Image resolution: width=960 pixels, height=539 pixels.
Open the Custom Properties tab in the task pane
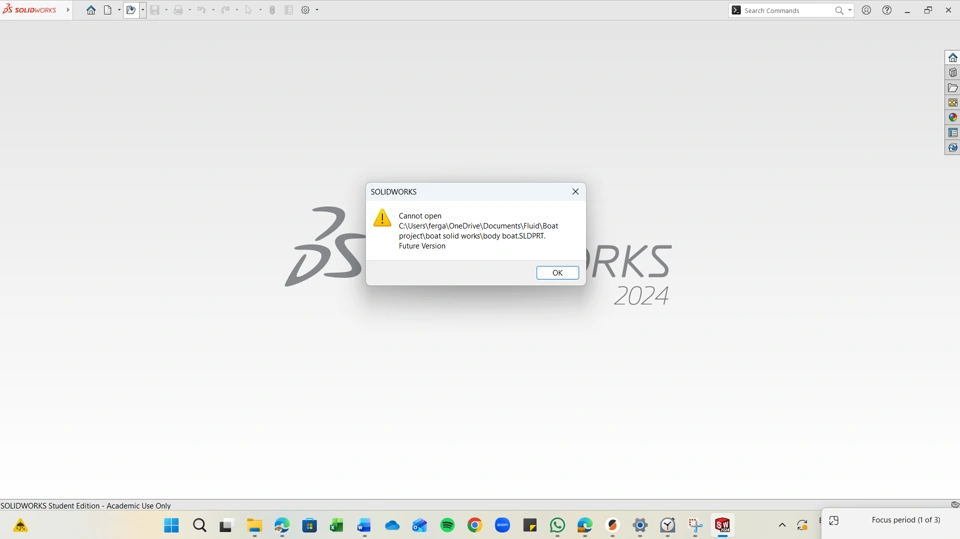tap(953, 132)
